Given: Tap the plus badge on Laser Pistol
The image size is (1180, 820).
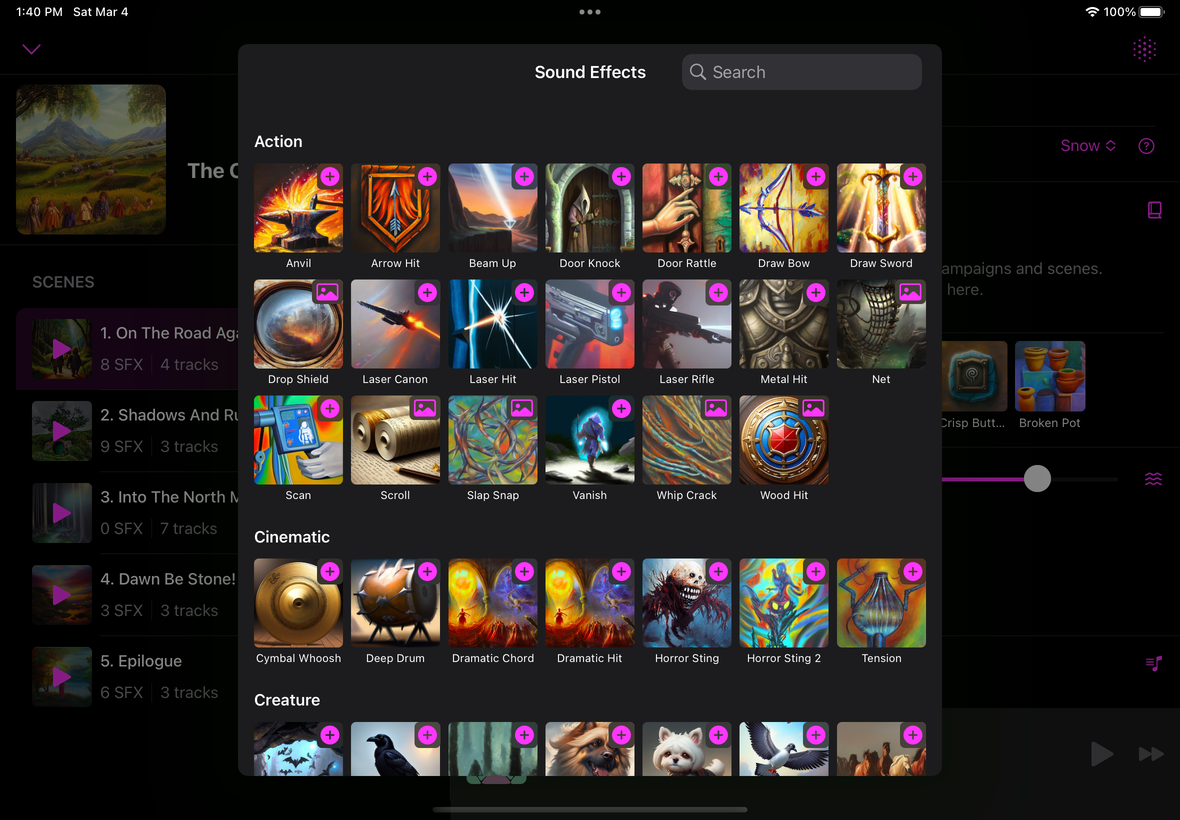Looking at the screenshot, I should [621, 293].
